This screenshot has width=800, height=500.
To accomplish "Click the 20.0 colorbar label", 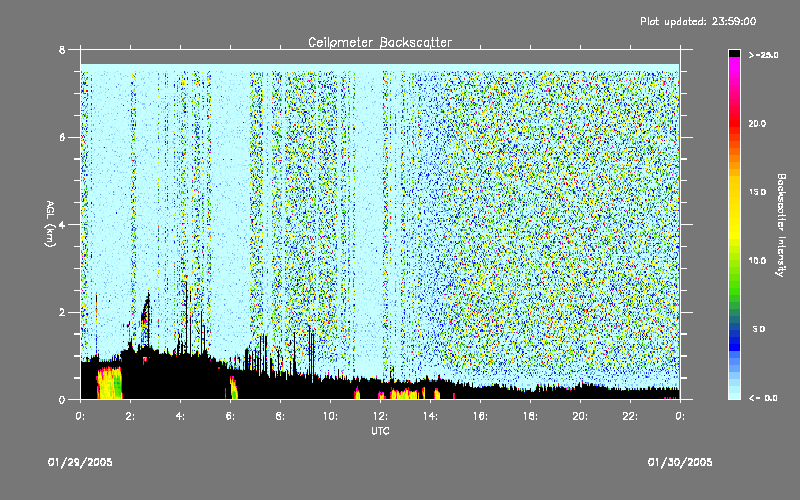I will pos(757,123).
